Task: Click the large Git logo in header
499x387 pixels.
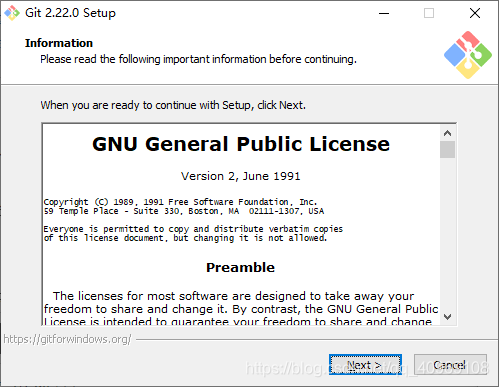Action: point(468,55)
